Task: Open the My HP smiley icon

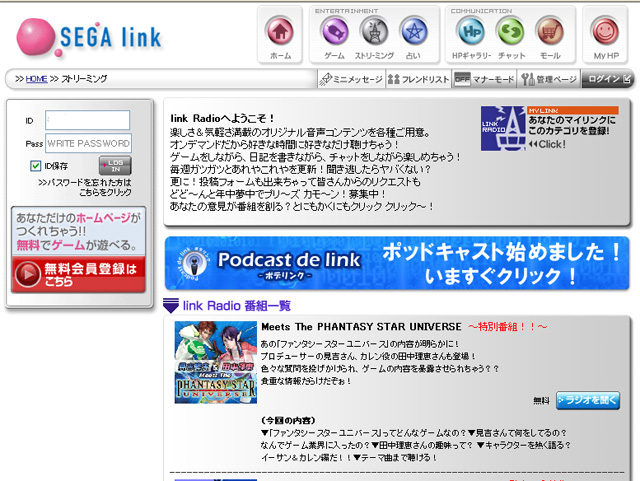Action: pyautogui.click(x=605, y=31)
